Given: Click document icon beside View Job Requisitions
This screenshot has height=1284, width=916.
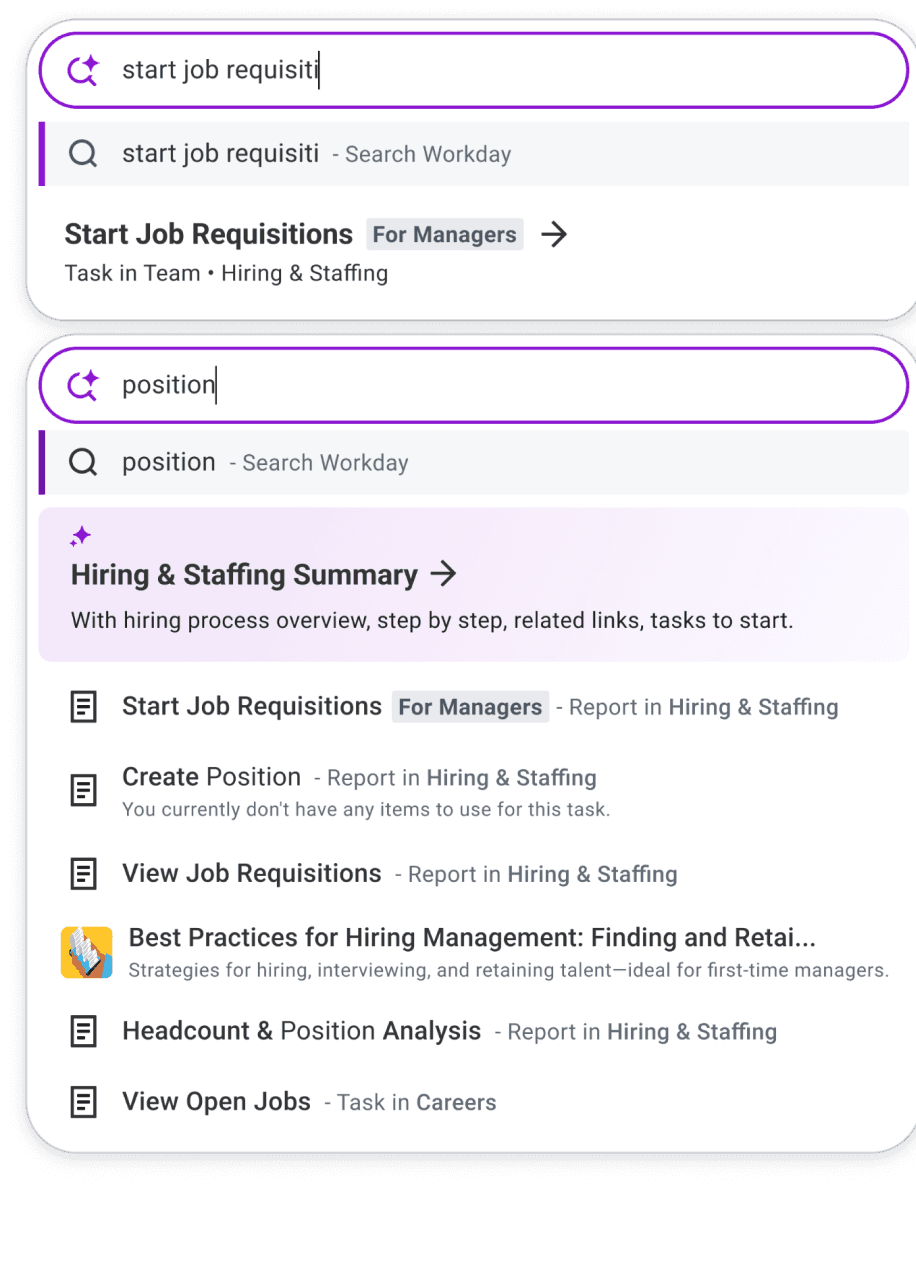Looking at the screenshot, I should point(83,874).
